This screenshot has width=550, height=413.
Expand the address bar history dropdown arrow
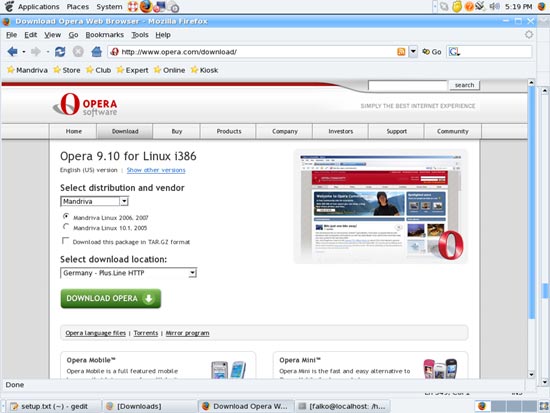[413, 52]
